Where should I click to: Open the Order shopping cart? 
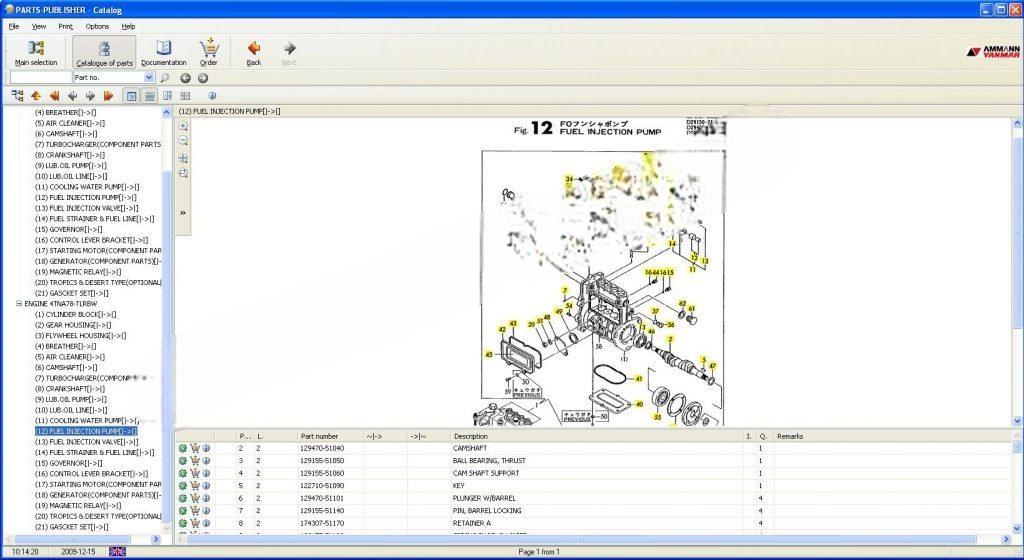click(x=208, y=52)
